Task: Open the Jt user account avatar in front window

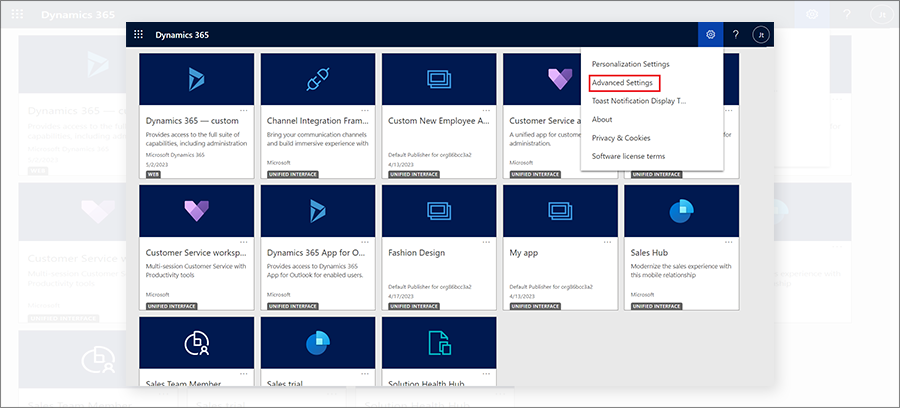Action: pyautogui.click(x=761, y=34)
